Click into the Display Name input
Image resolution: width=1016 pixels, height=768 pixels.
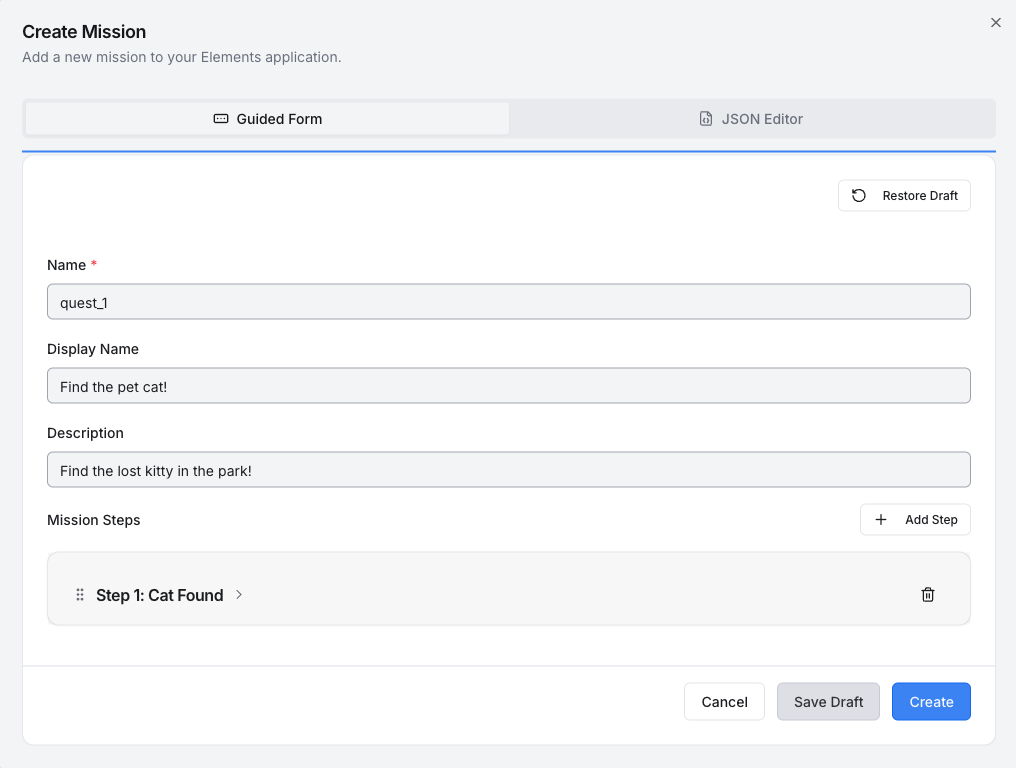pyautogui.click(x=508, y=386)
